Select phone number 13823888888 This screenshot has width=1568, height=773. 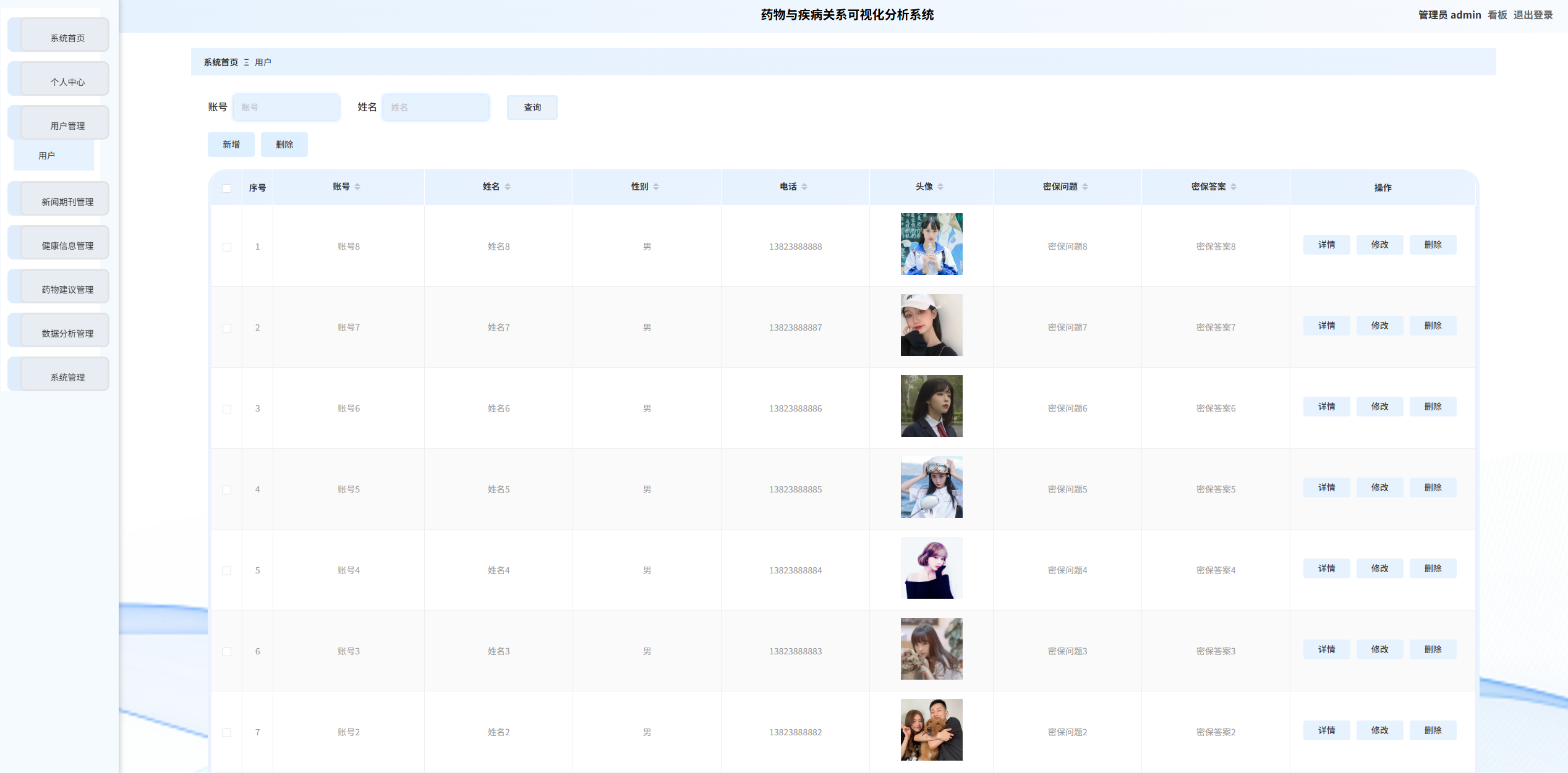[796, 247]
